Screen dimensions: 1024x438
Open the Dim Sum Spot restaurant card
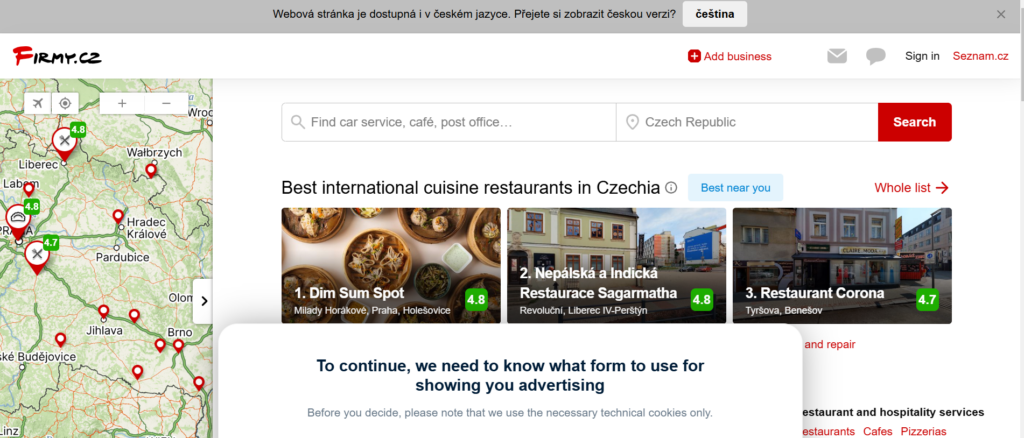[391, 265]
